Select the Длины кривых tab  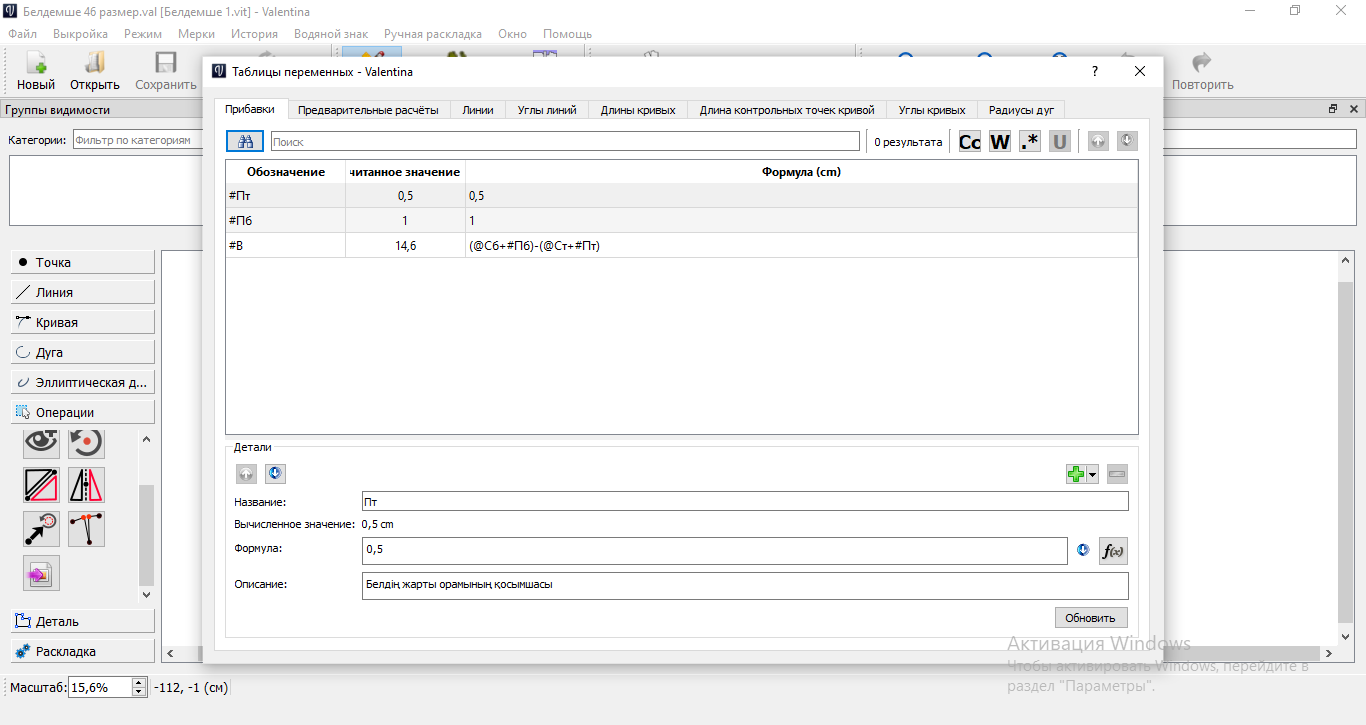[638, 110]
